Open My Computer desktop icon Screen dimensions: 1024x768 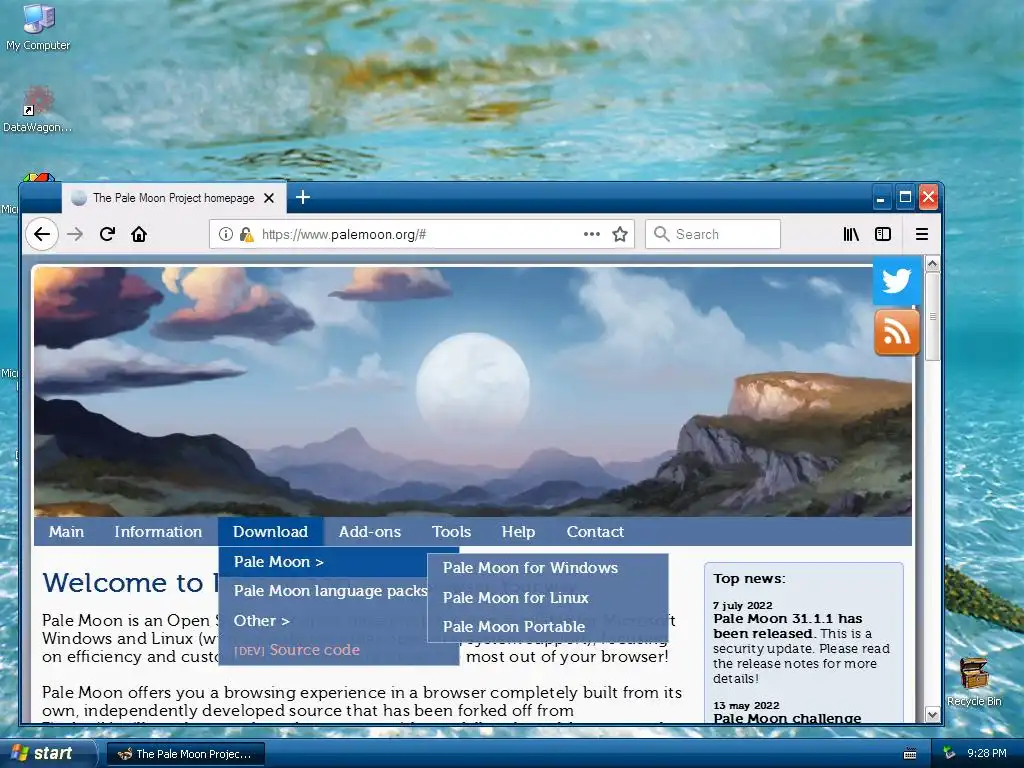point(38,27)
